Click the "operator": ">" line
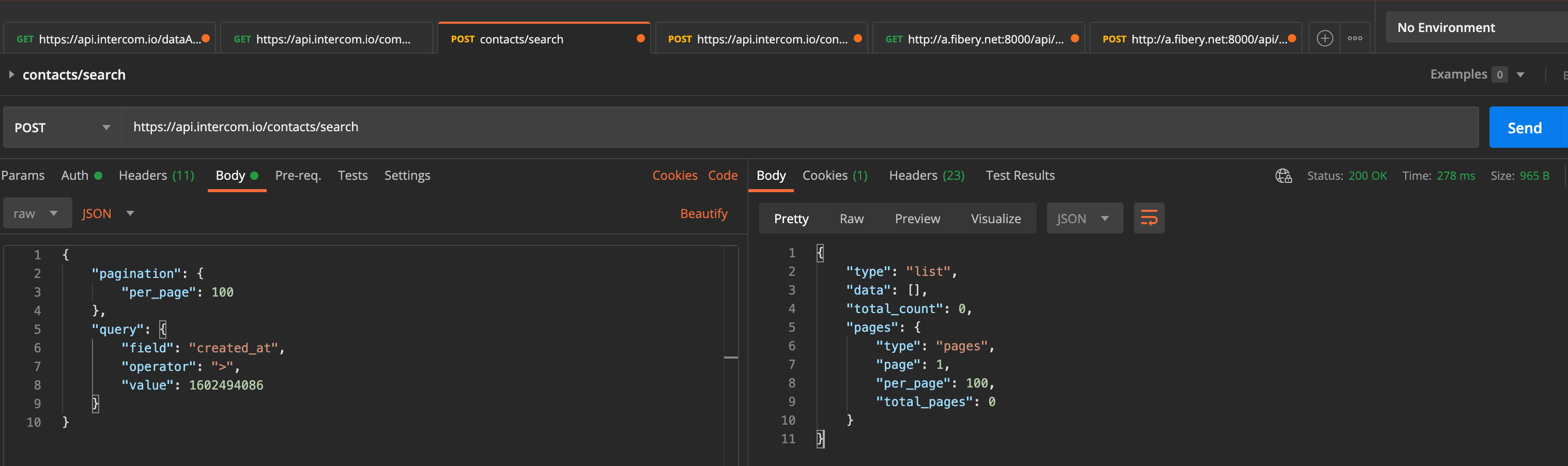 coord(180,366)
